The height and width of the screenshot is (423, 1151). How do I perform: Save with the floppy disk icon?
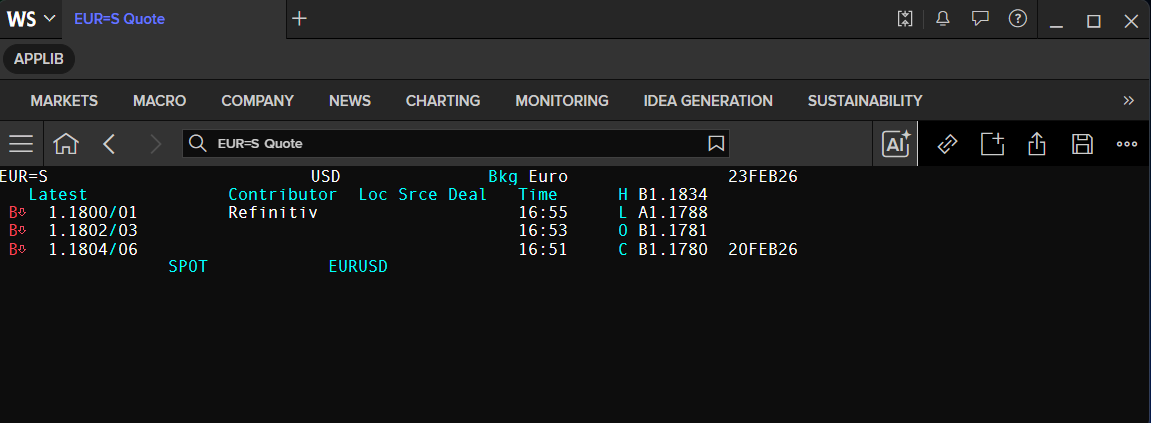coord(1082,144)
